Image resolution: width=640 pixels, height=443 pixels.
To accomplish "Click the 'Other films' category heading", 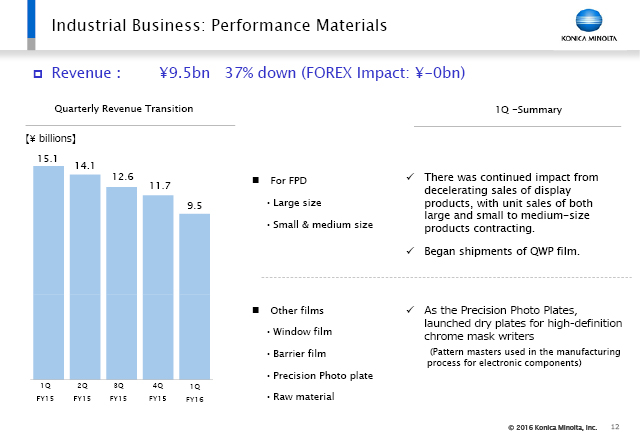I will pos(297,311).
